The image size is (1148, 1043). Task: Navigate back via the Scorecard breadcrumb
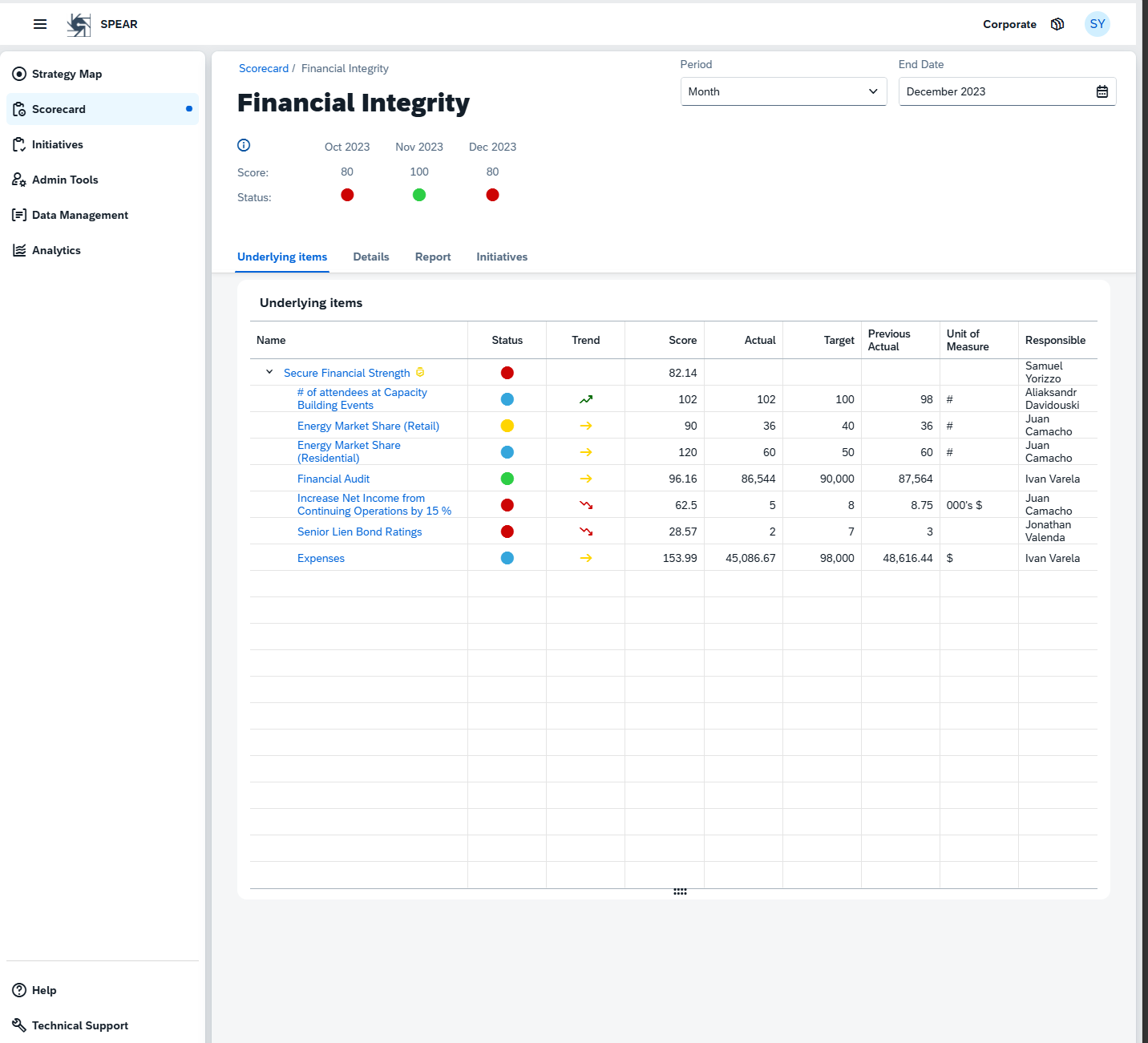264,68
